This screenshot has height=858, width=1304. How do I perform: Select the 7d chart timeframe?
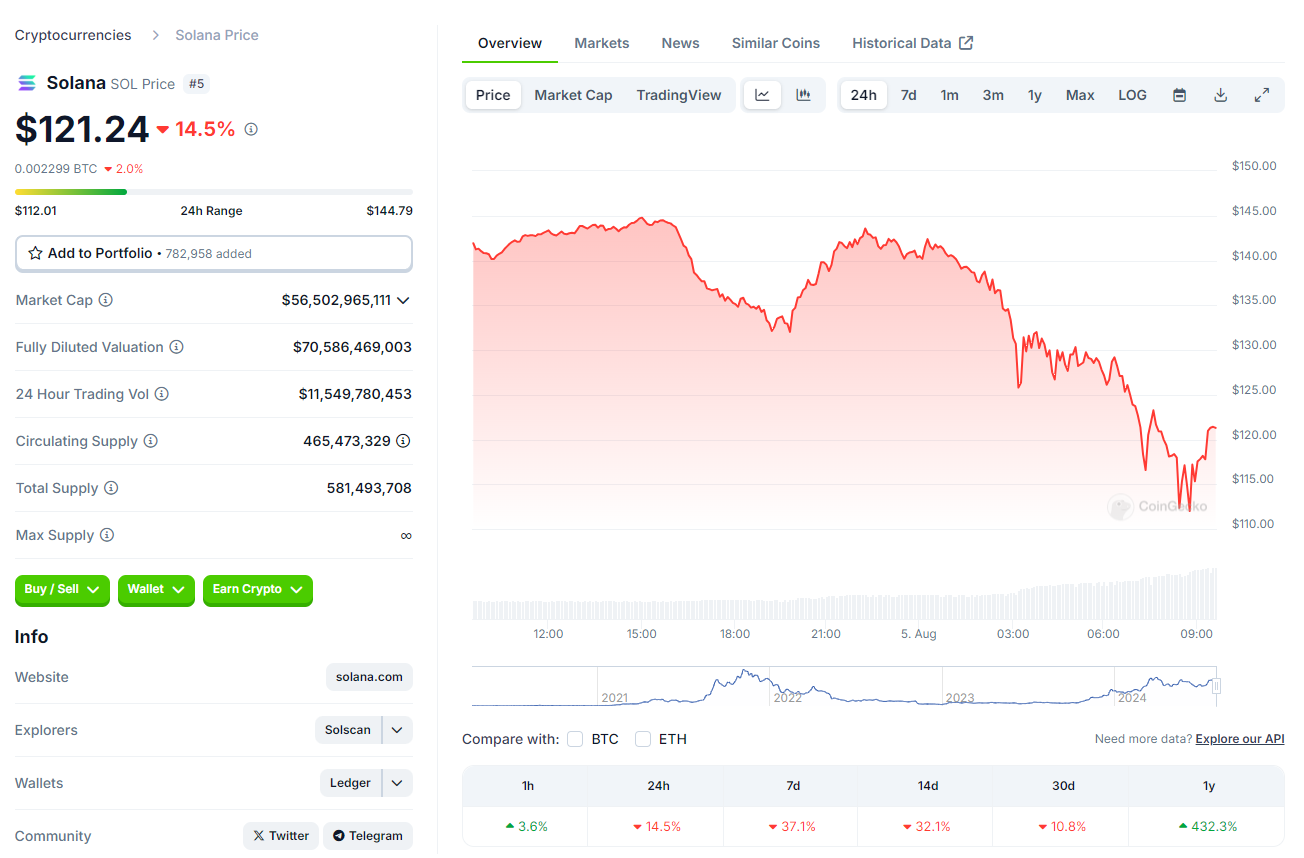click(908, 95)
